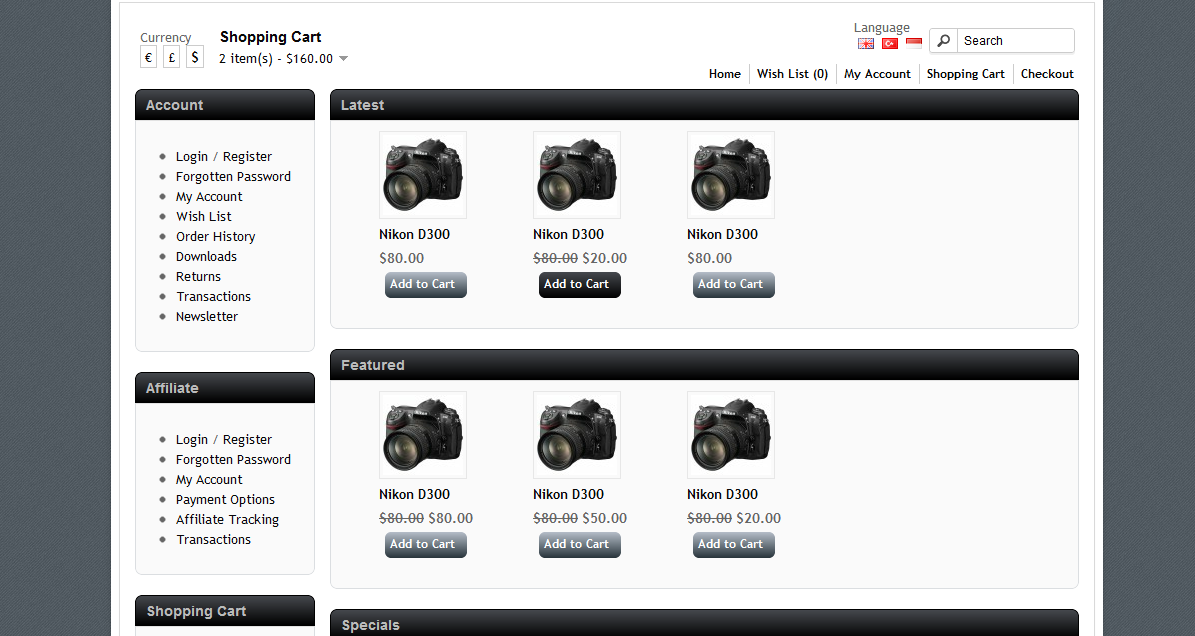
Task: Click the black Add to Cart button in Latest
Action: [579, 285]
